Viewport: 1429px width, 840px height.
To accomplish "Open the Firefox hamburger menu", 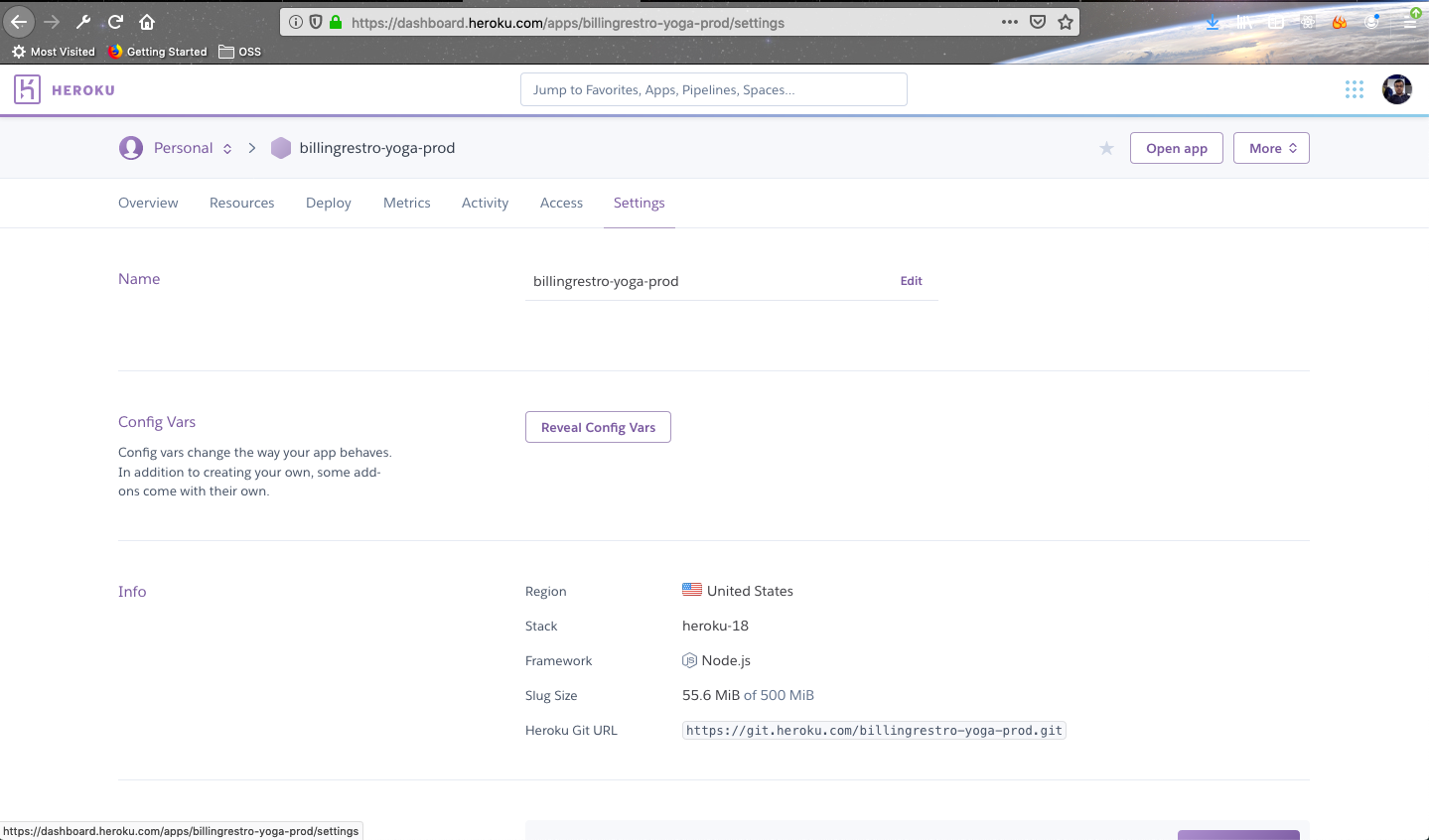I will pos(1411,20).
